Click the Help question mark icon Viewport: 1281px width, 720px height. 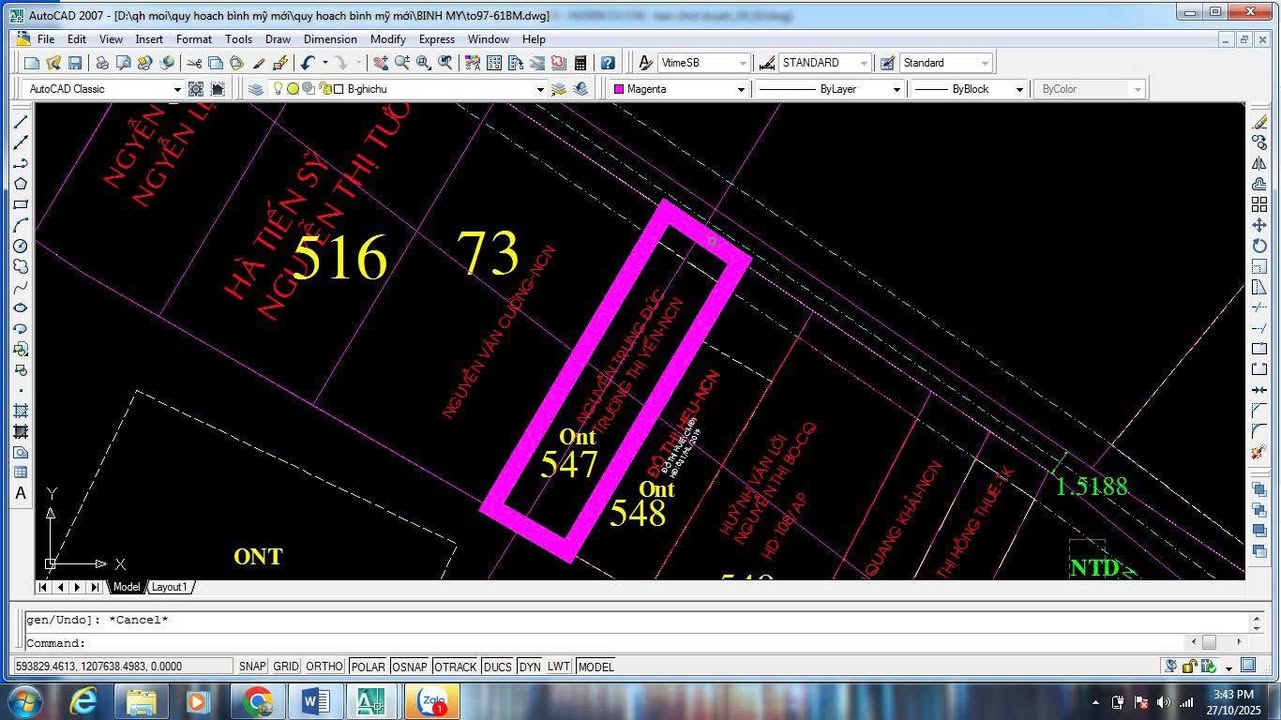tap(607, 63)
